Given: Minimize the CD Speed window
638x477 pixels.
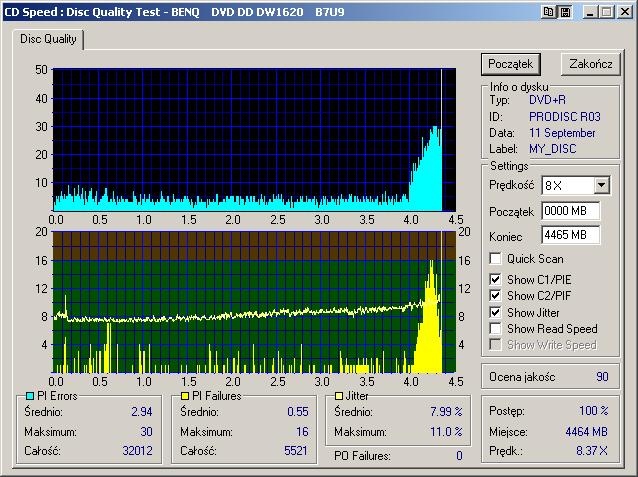Looking at the screenshot, I should click(x=589, y=12).
